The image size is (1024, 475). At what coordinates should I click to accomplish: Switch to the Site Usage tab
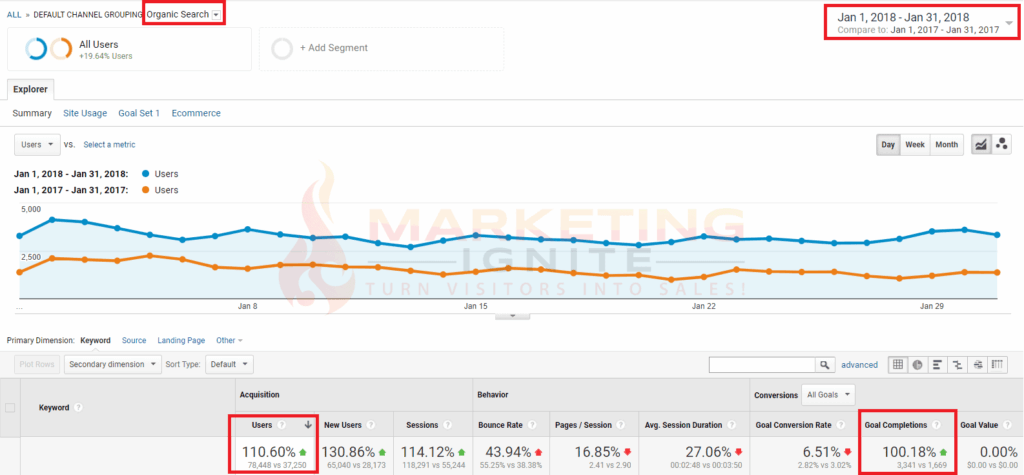[85, 113]
